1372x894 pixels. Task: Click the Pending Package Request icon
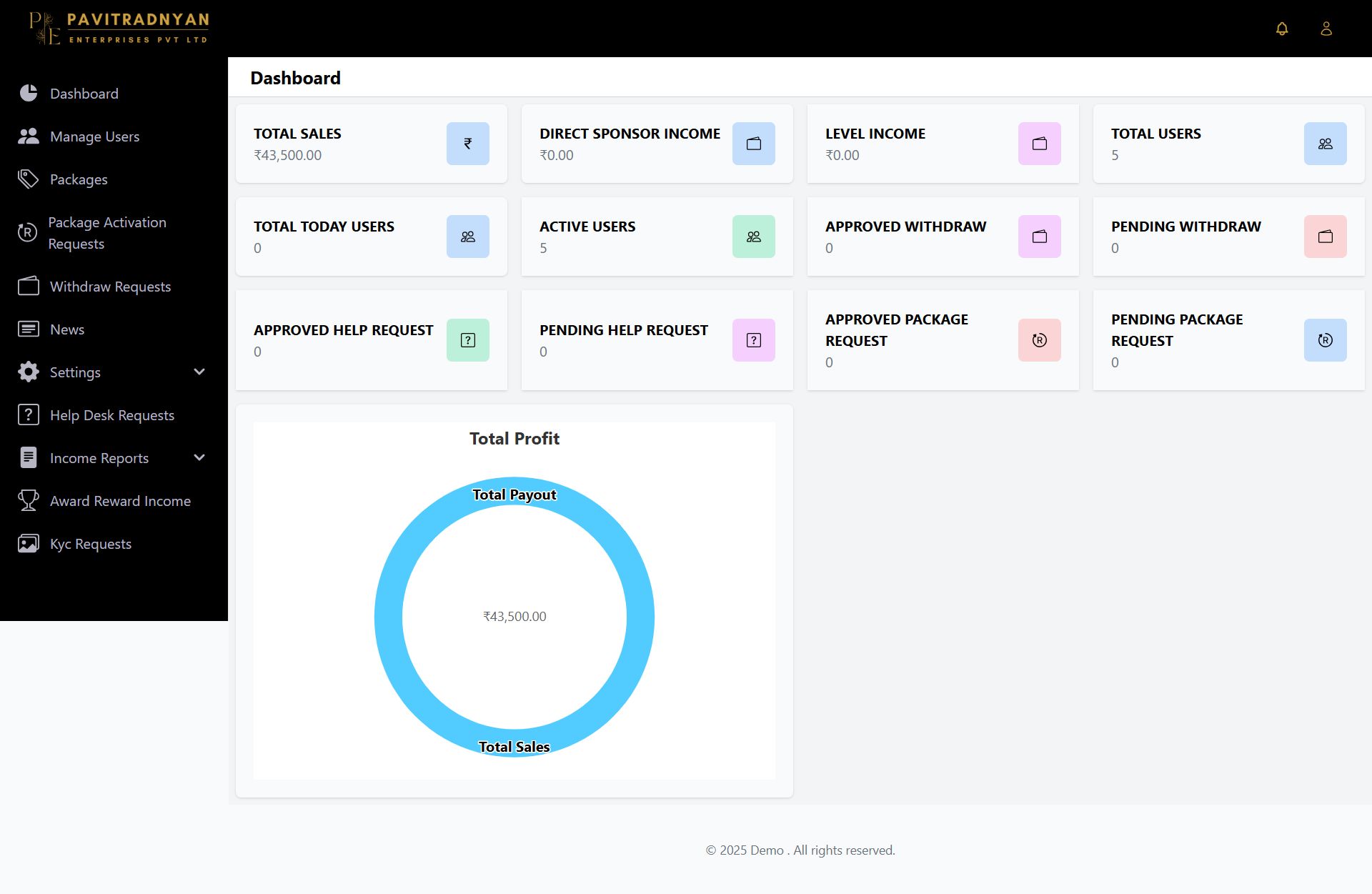pos(1326,340)
